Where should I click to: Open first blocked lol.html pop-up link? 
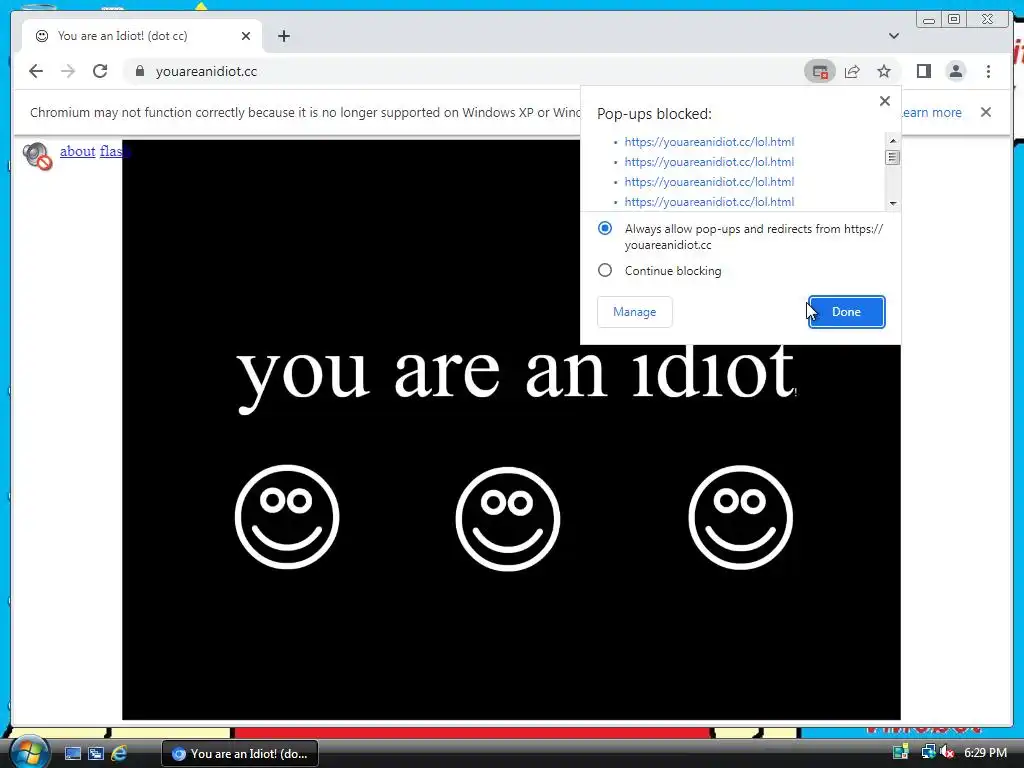(709, 142)
